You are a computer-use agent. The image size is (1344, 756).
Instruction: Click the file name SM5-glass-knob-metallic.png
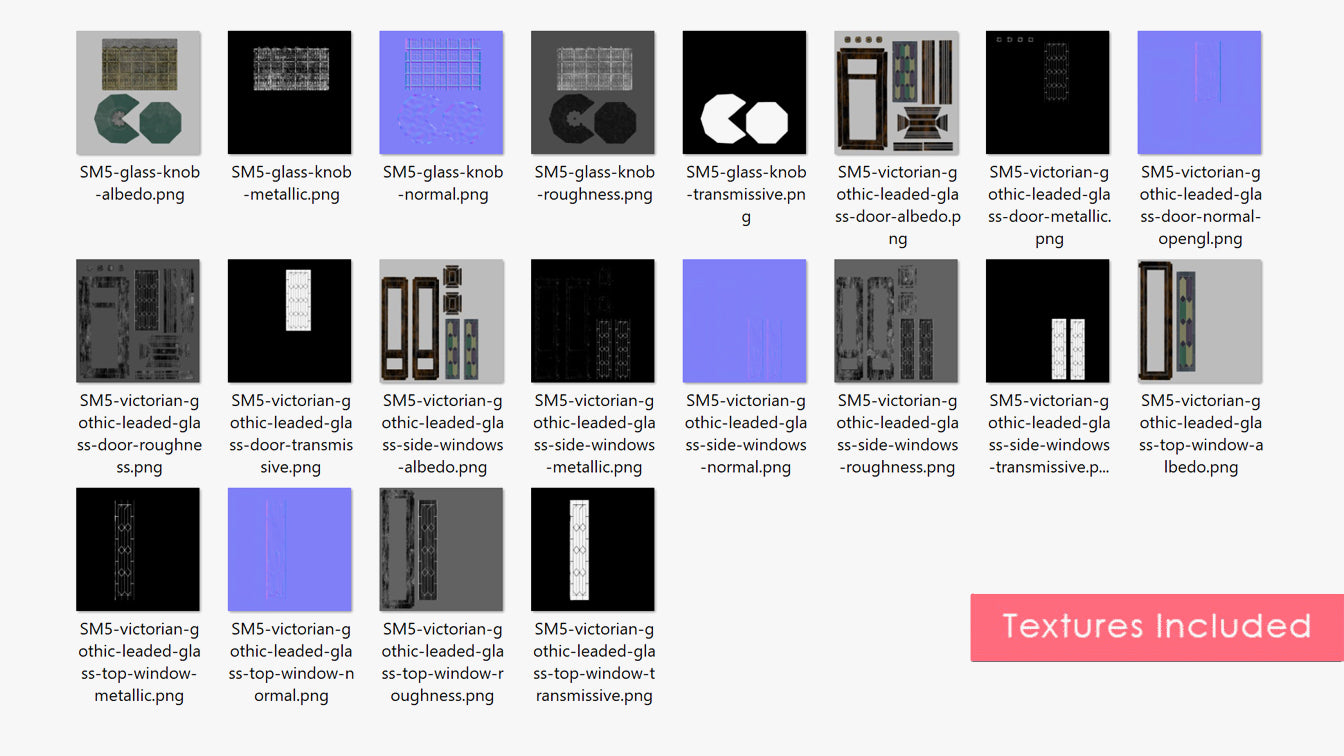point(291,183)
